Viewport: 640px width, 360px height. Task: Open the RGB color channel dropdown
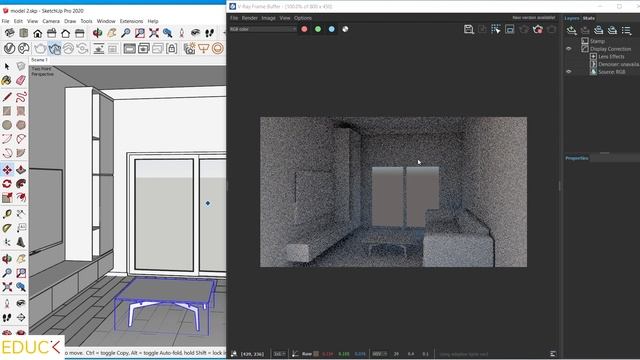[263, 29]
